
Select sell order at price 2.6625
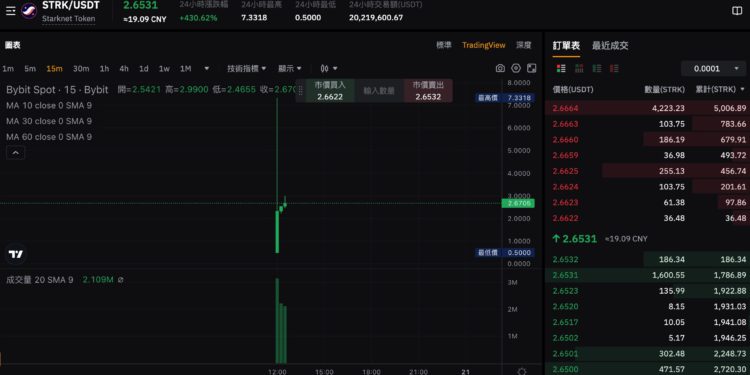point(648,171)
